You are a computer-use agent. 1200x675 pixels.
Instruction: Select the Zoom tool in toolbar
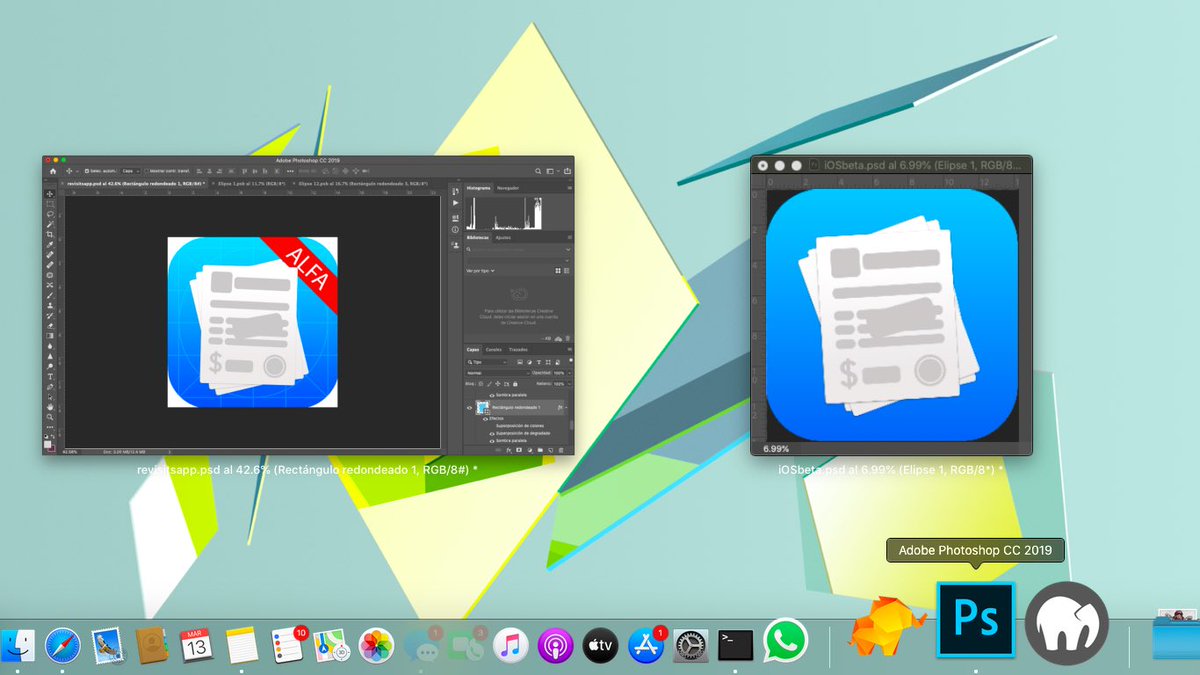click(x=50, y=417)
